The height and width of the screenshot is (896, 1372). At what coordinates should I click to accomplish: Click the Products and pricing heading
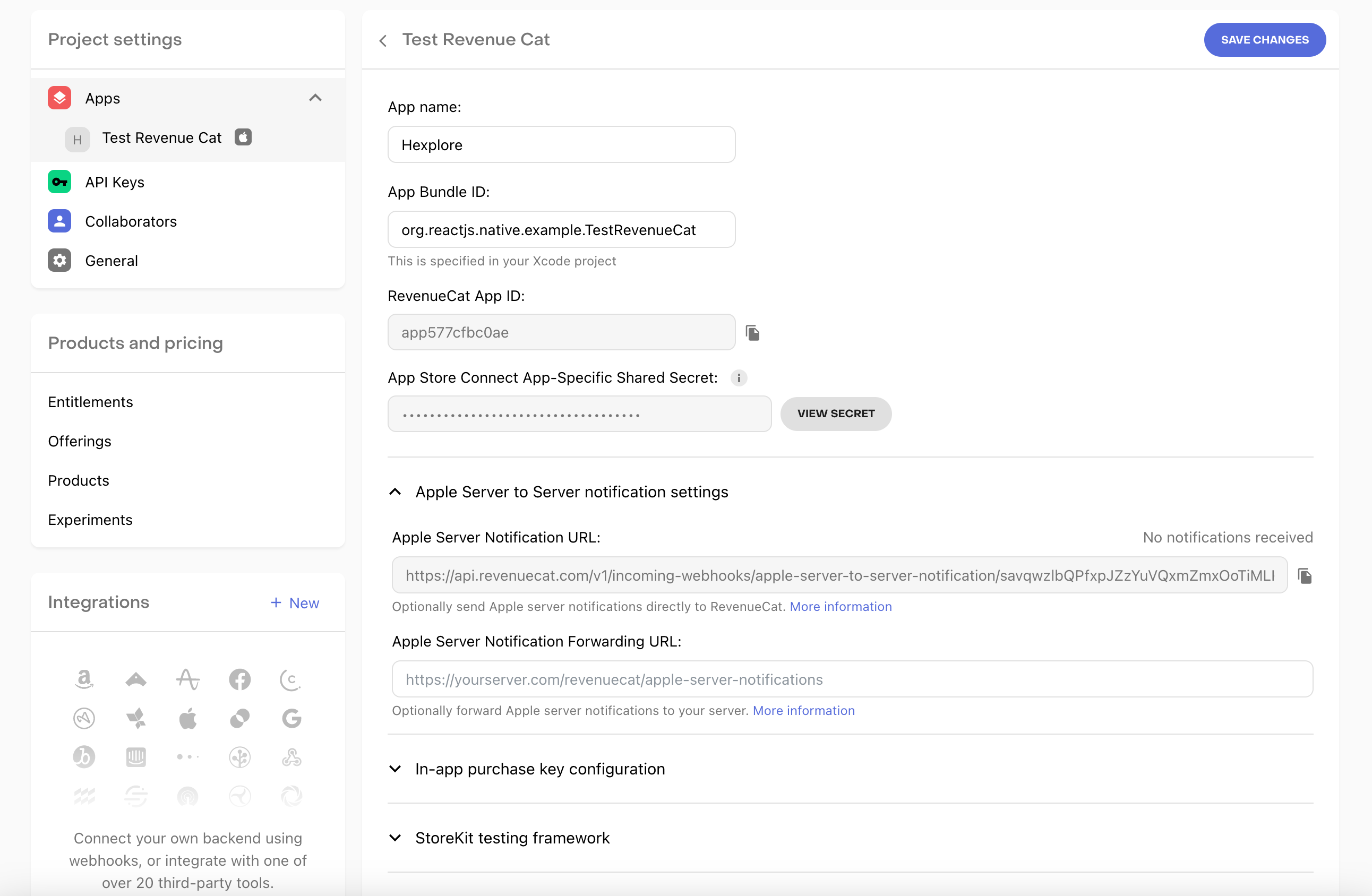coord(135,343)
